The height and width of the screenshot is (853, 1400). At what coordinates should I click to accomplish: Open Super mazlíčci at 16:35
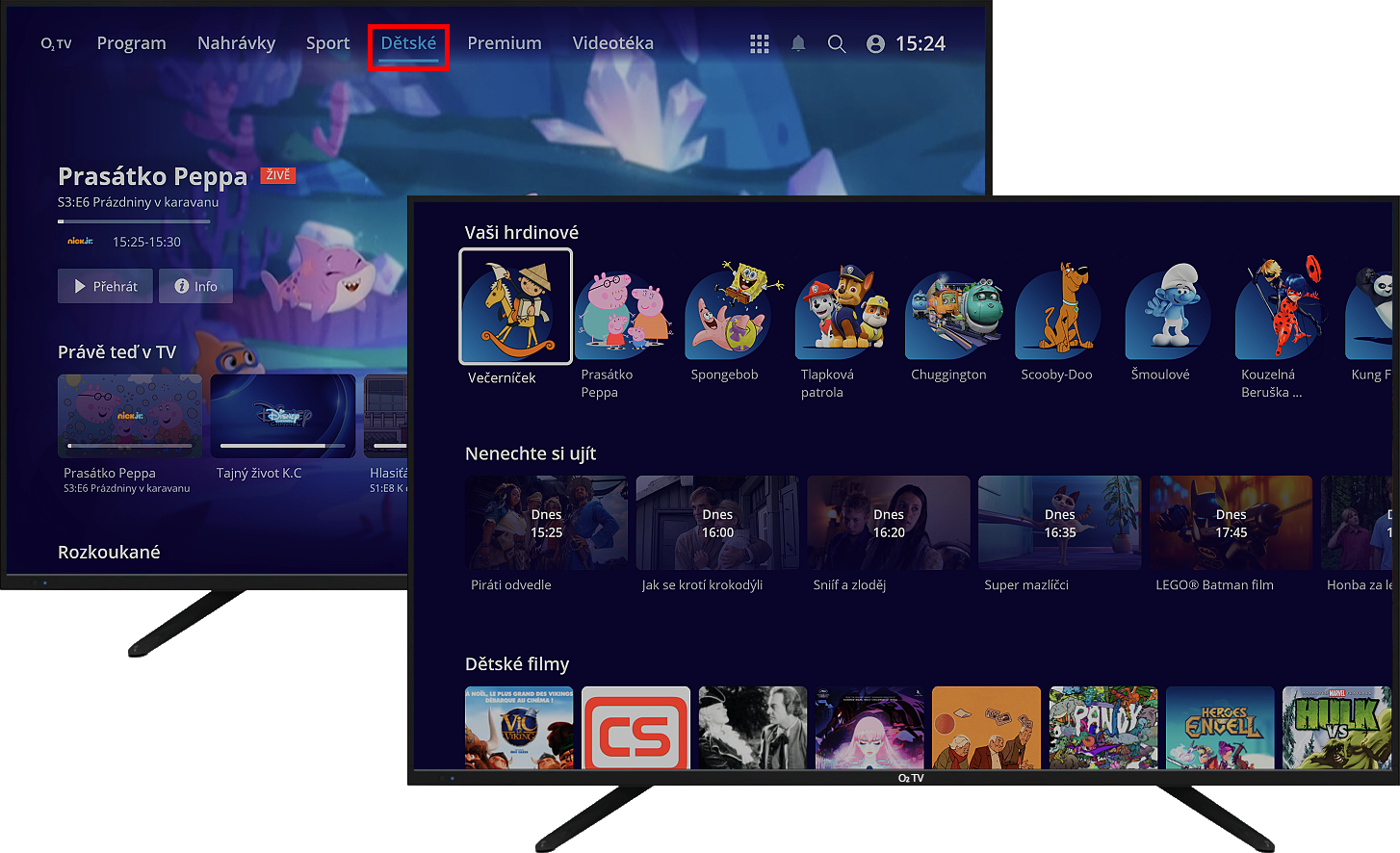tap(1059, 523)
